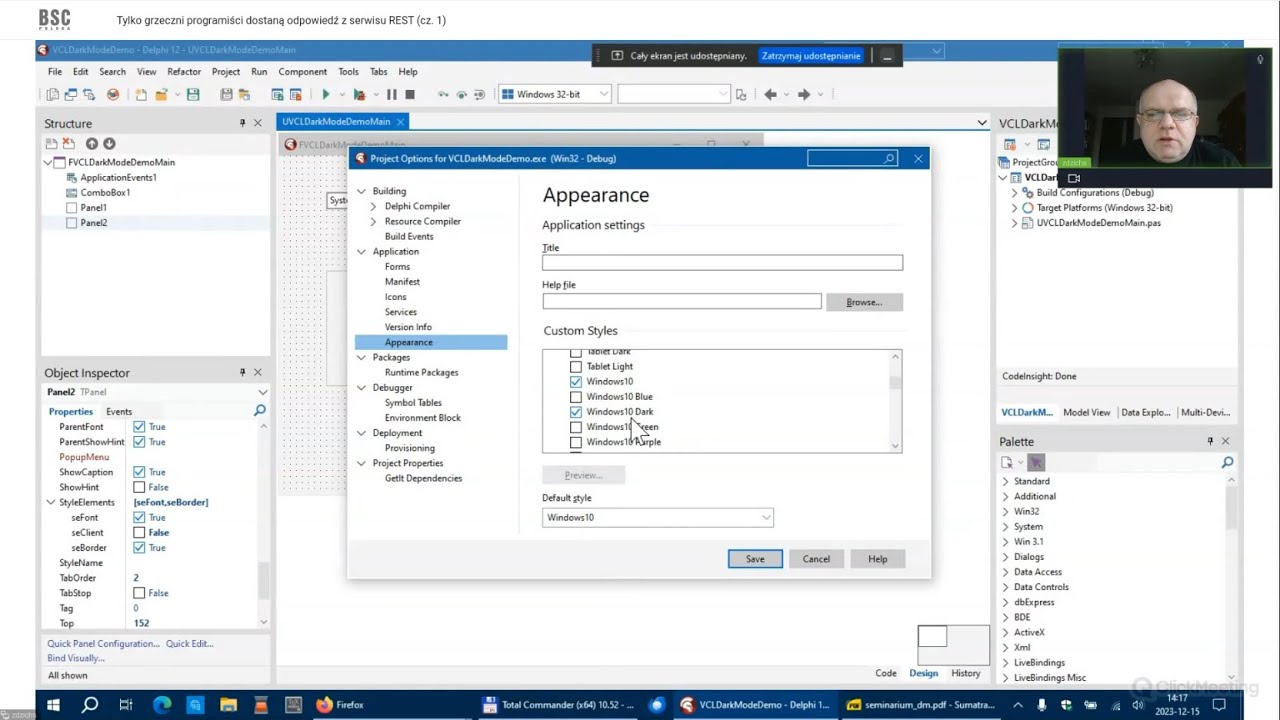
Task: Open the Refactor menu
Action: point(184,72)
